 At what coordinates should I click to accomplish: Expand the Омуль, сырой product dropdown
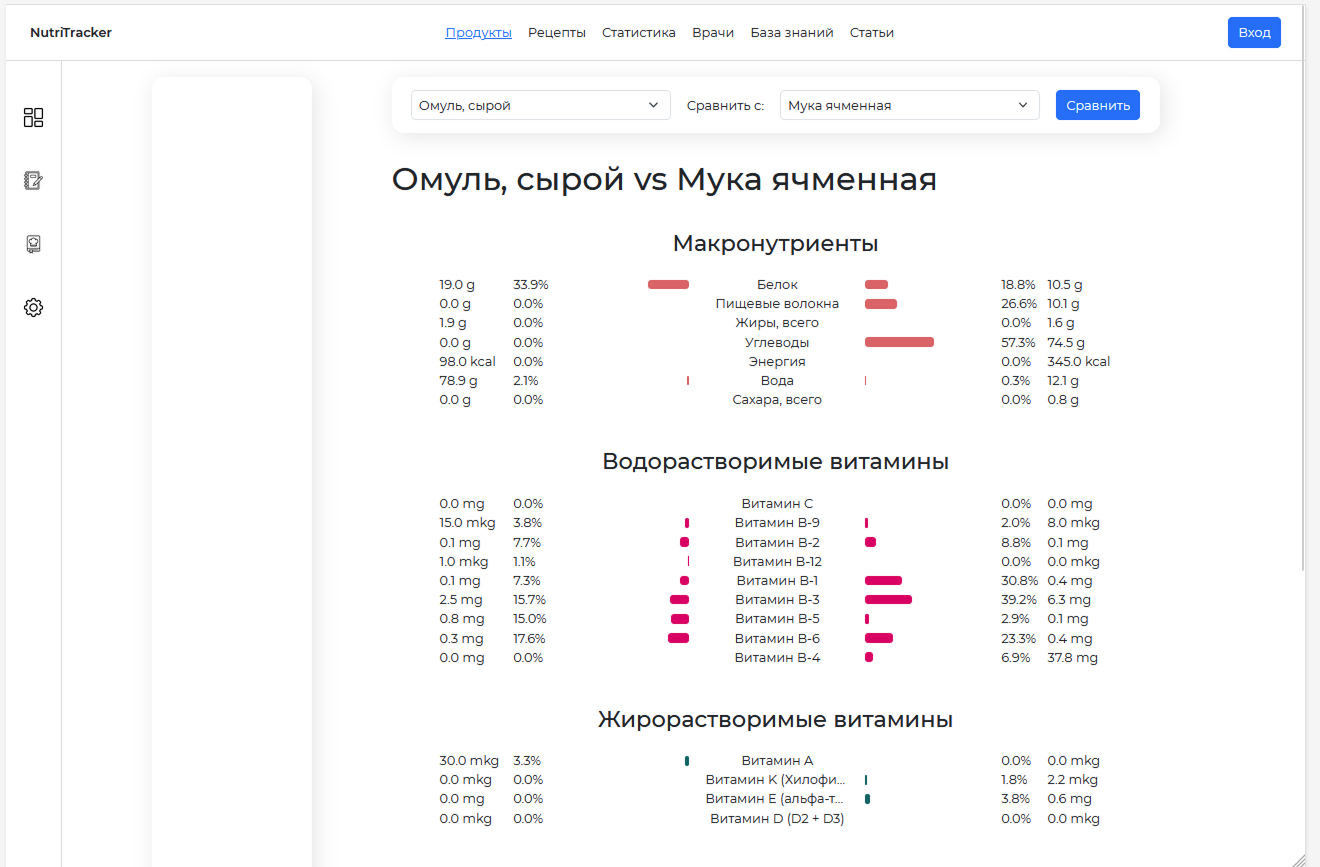tap(541, 105)
